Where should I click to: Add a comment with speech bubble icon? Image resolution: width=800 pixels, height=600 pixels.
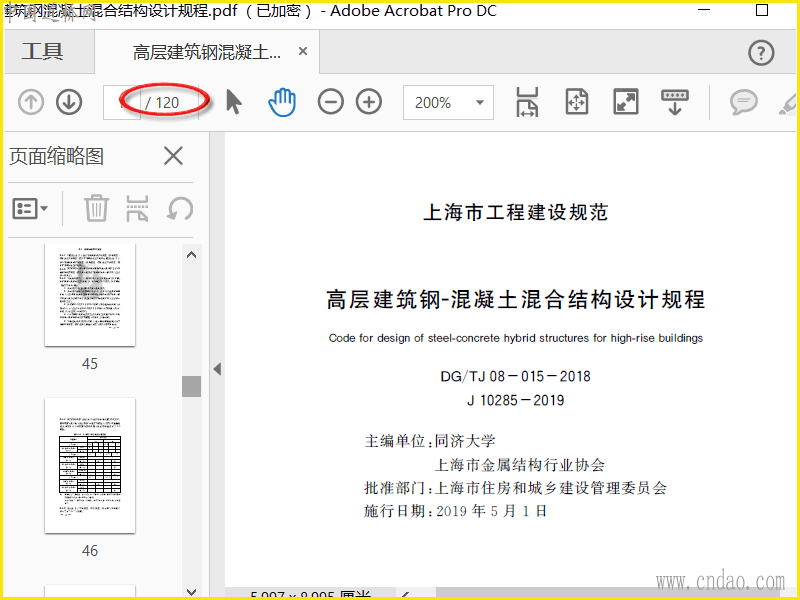tap(743, 102)
